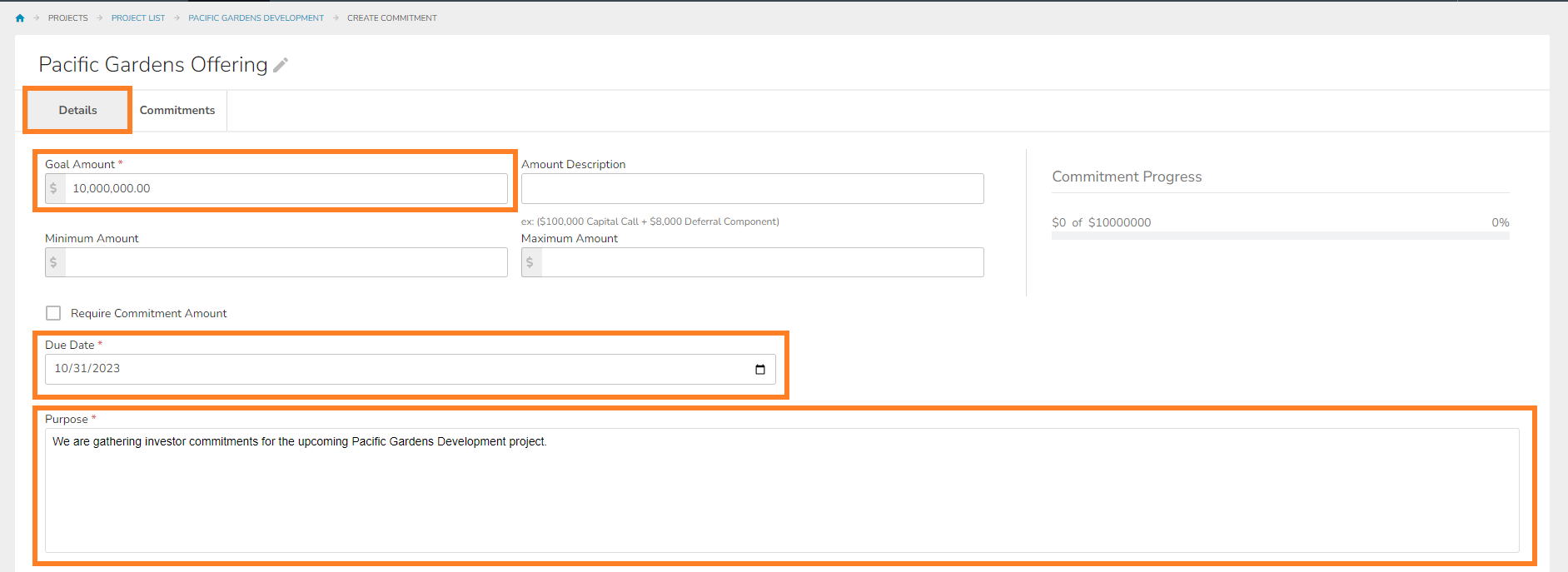Viewport: 1568px width, 572px height.
Task: Focus the Amount Description field
Action: [x=753, y=188]
